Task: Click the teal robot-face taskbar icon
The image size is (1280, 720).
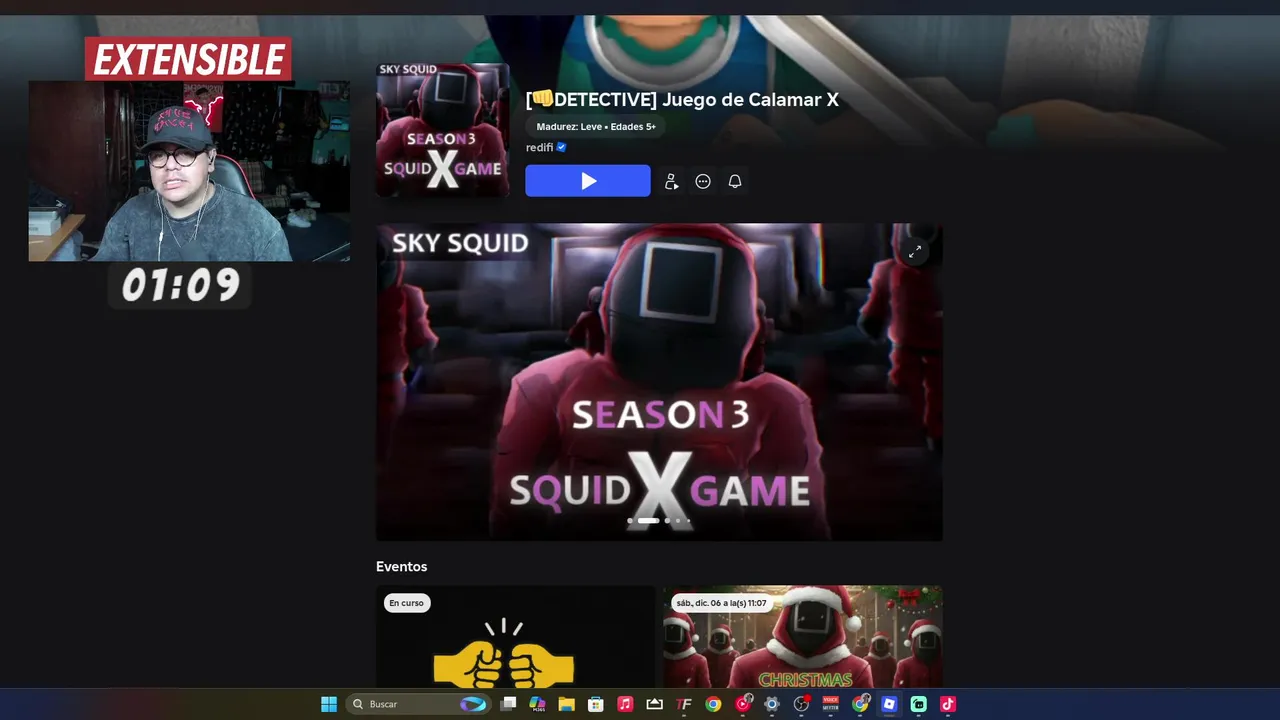Action: pos(918,704)
